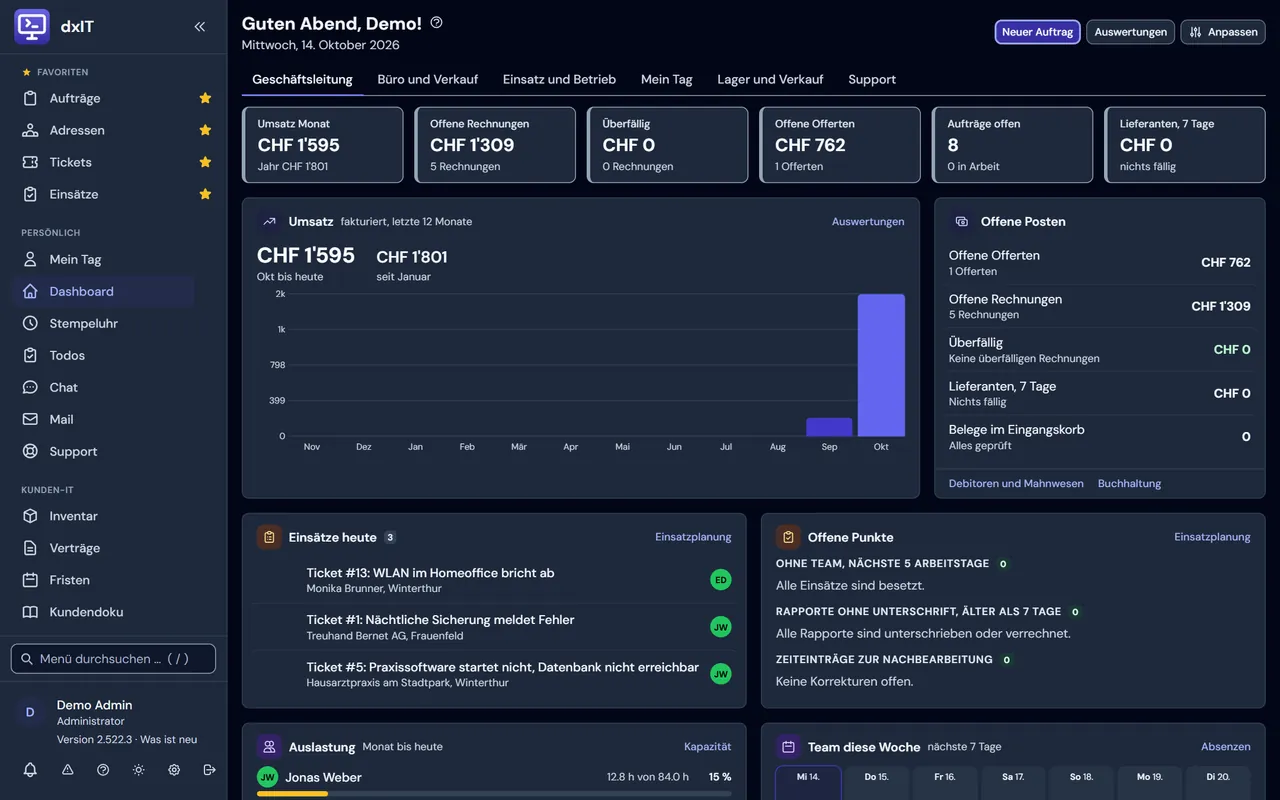1280x800 pixels.
Task: Open Chat via its speech bubble icon
Action: 30,387
